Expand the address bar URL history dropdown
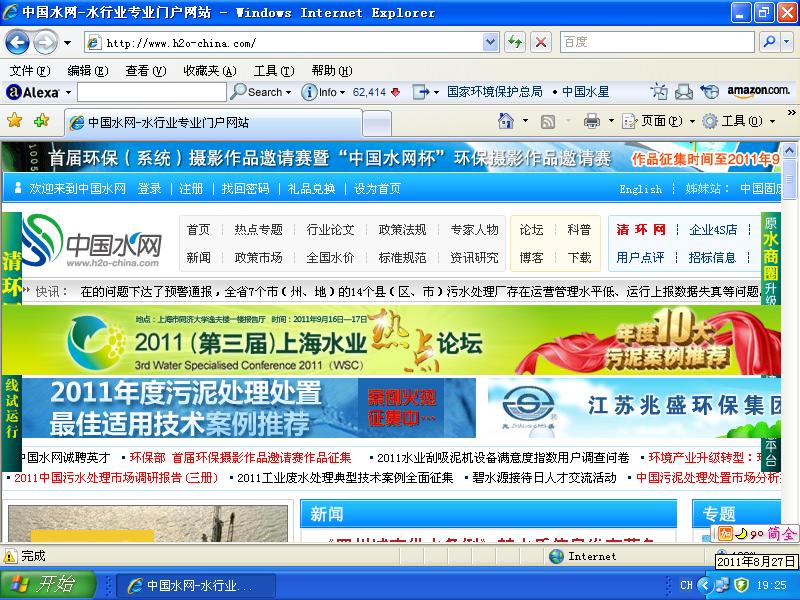Screen dimensions: 800x600 point(490,43)
